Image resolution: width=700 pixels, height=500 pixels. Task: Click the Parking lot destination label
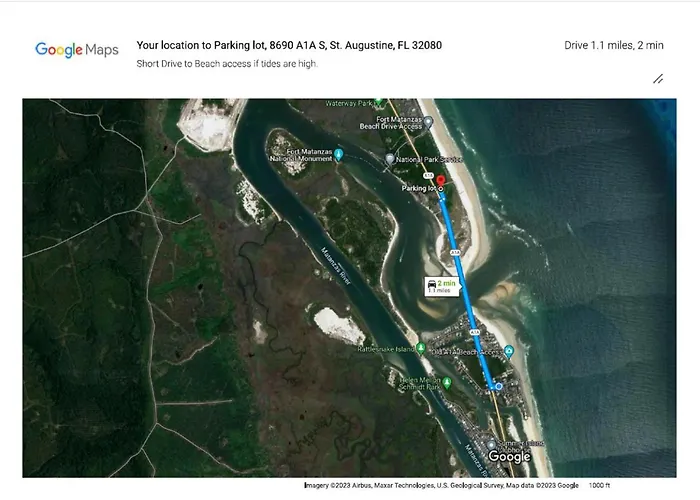(x=418, y=188)
